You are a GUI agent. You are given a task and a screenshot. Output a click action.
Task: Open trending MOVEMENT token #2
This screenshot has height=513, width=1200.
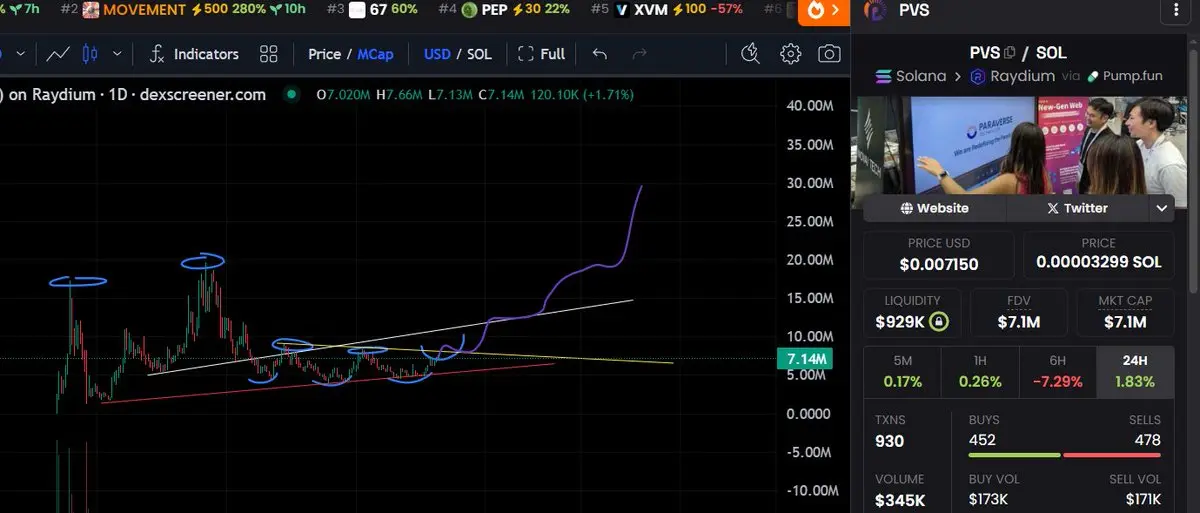point(182,10)
